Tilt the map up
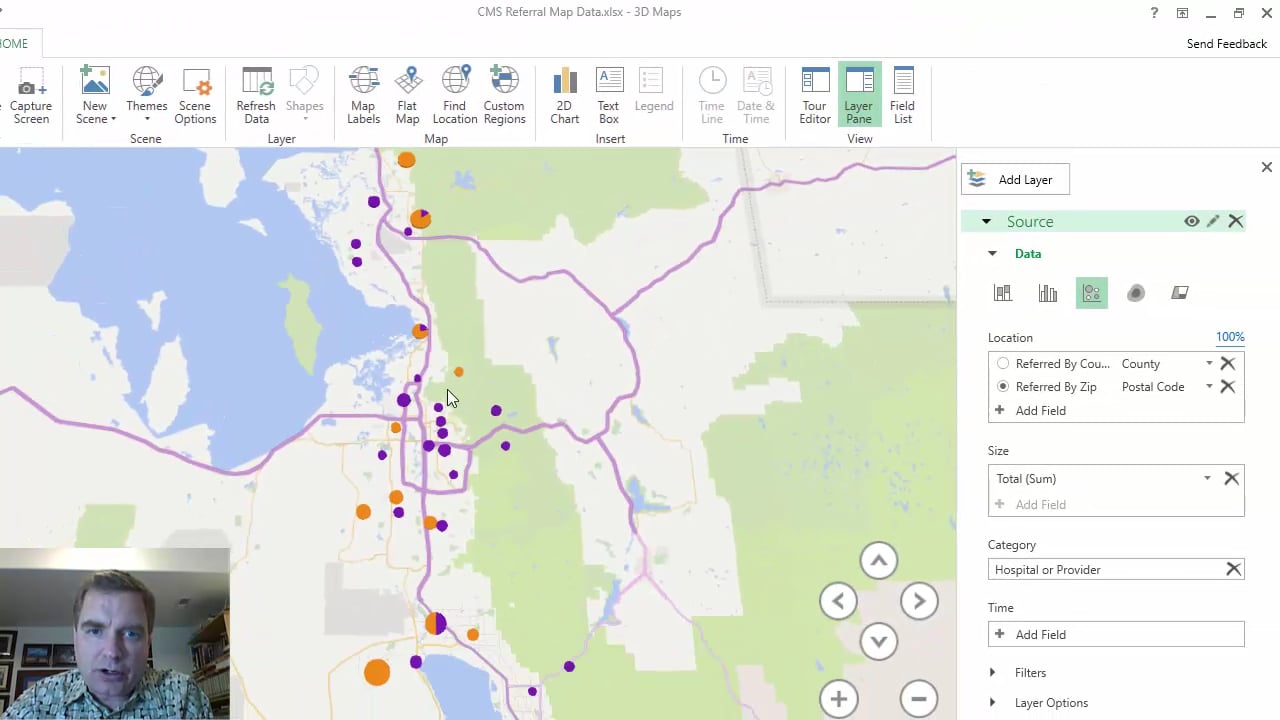1280x720 pixels. (878, 561)
